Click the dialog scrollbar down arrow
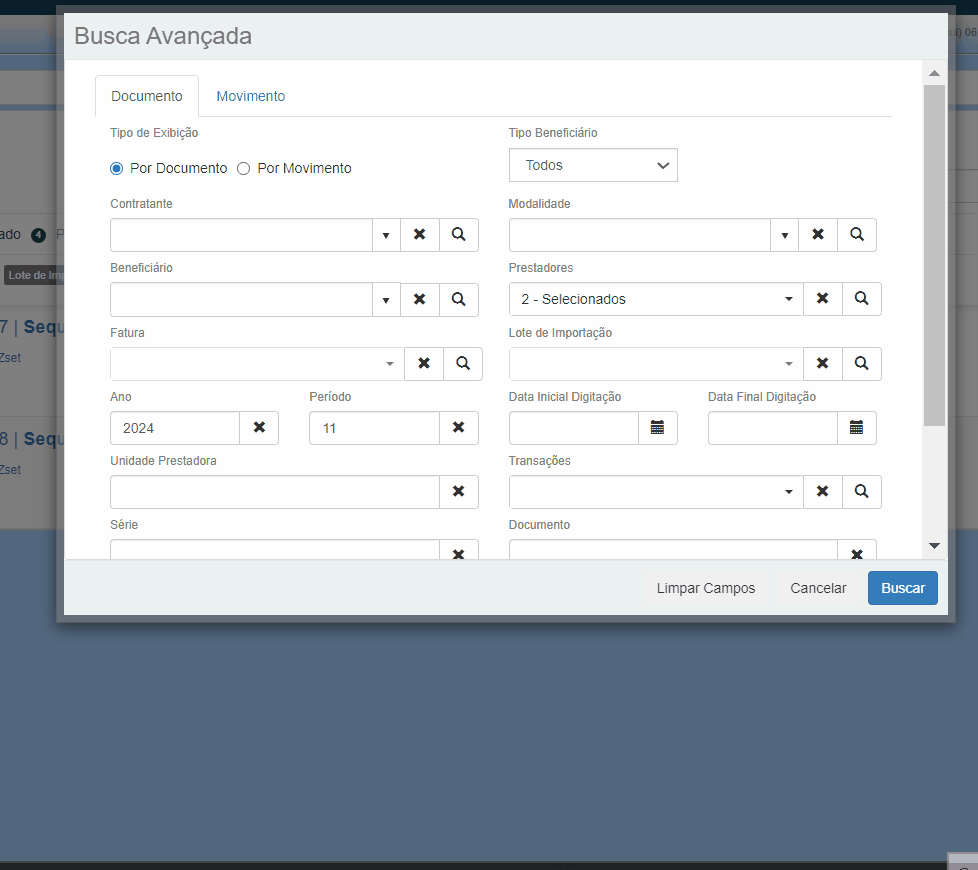The height and width of the screenshot is (870, 978). tap(934, 546)
